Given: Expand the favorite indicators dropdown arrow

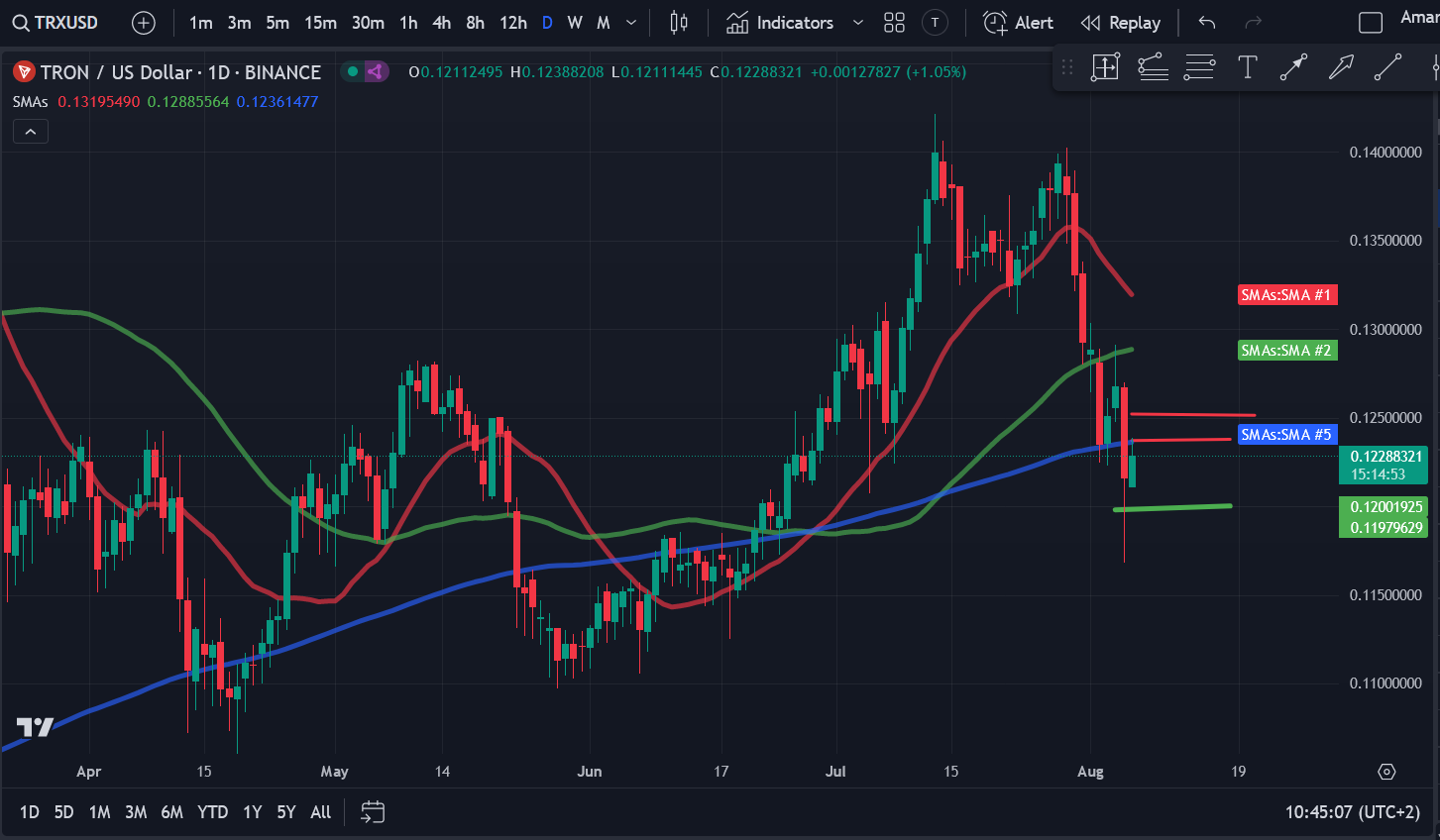Looking at the screenshot, I should [x=858, y=23].
